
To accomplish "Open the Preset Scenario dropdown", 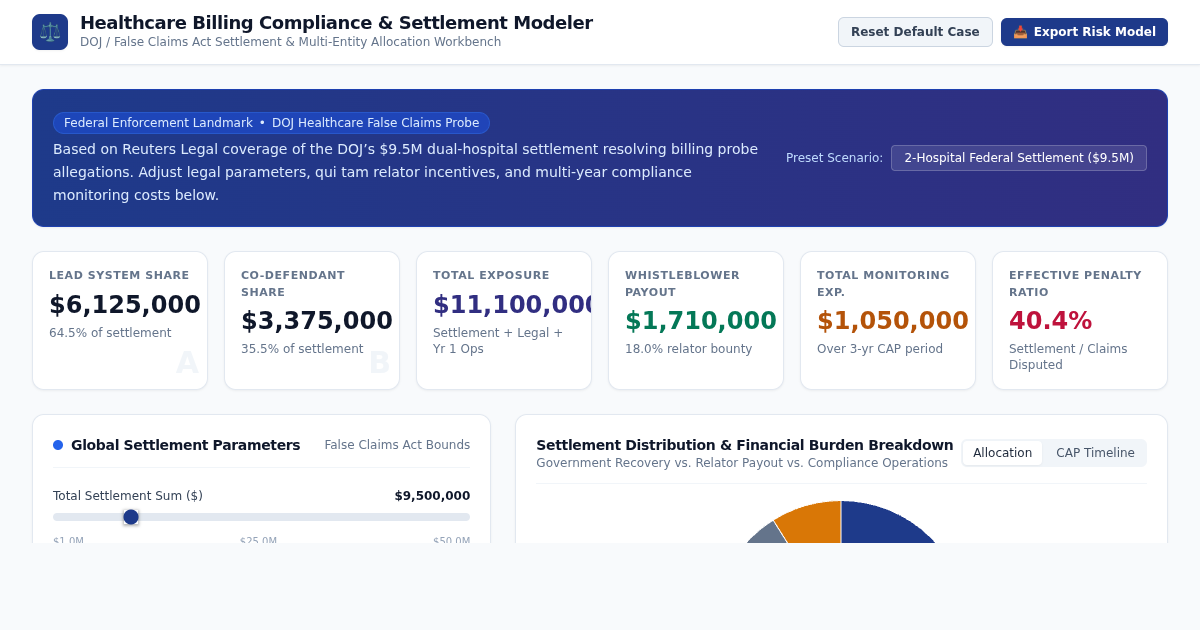I will point(1019,158).
